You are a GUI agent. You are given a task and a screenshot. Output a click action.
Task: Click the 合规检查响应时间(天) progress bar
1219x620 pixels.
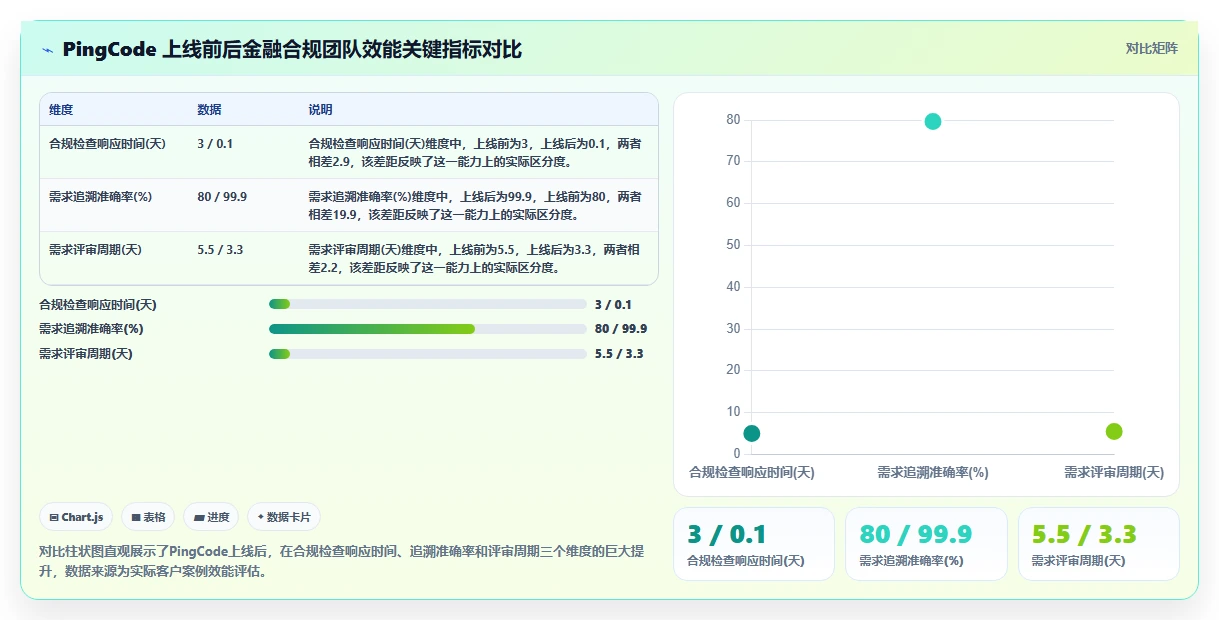(428, 304)
